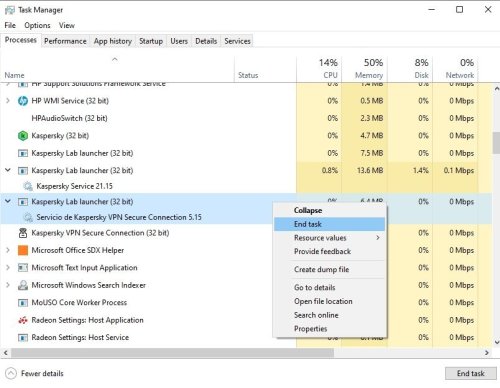Click the 0.1 Mbps network value
The image size is (500, 388).
click(x=459, y=170)
